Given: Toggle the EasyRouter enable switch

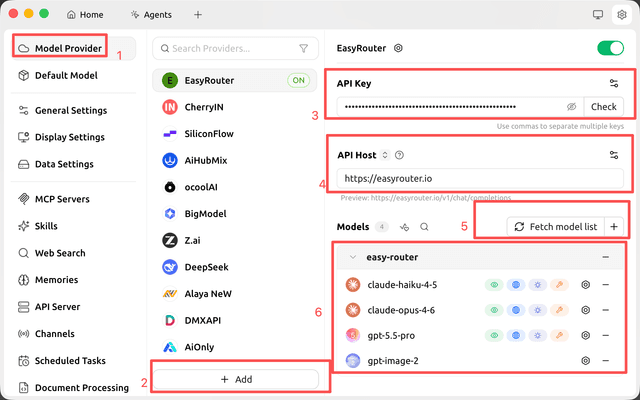Looking at the screenshot, I should (x=611, y=48).
